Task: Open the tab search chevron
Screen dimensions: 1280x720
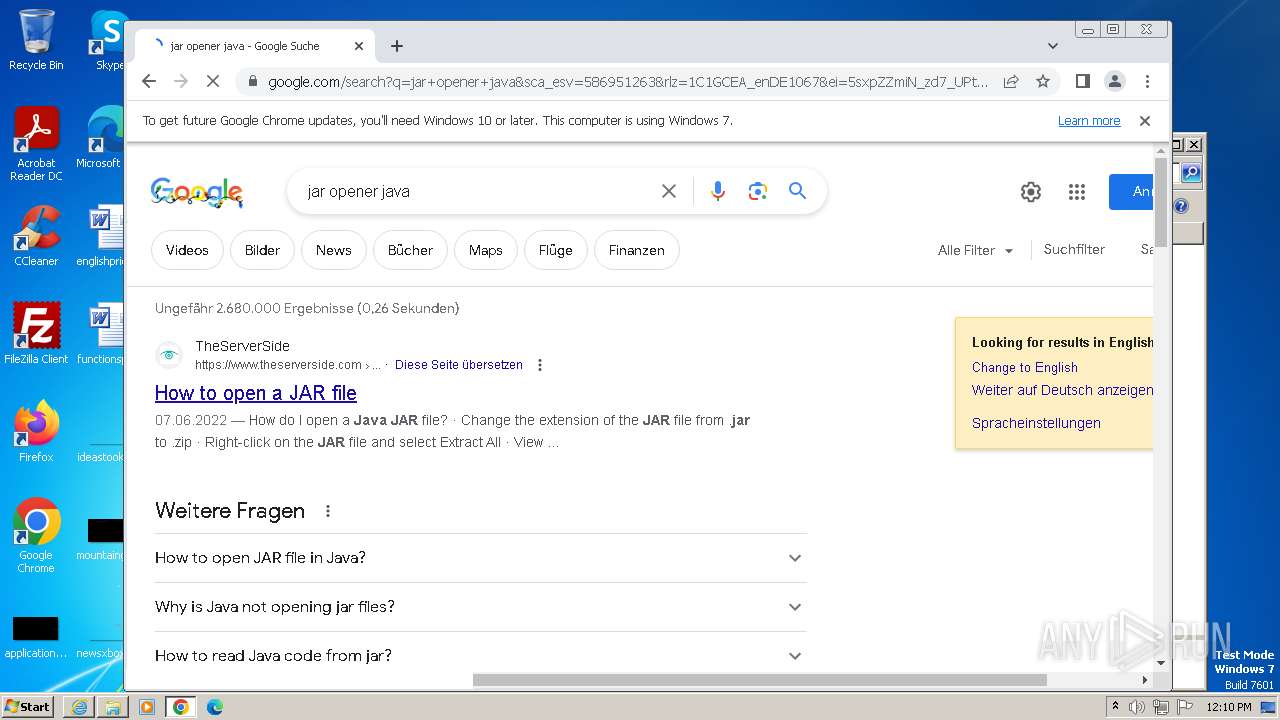Action: point(1052,46)
